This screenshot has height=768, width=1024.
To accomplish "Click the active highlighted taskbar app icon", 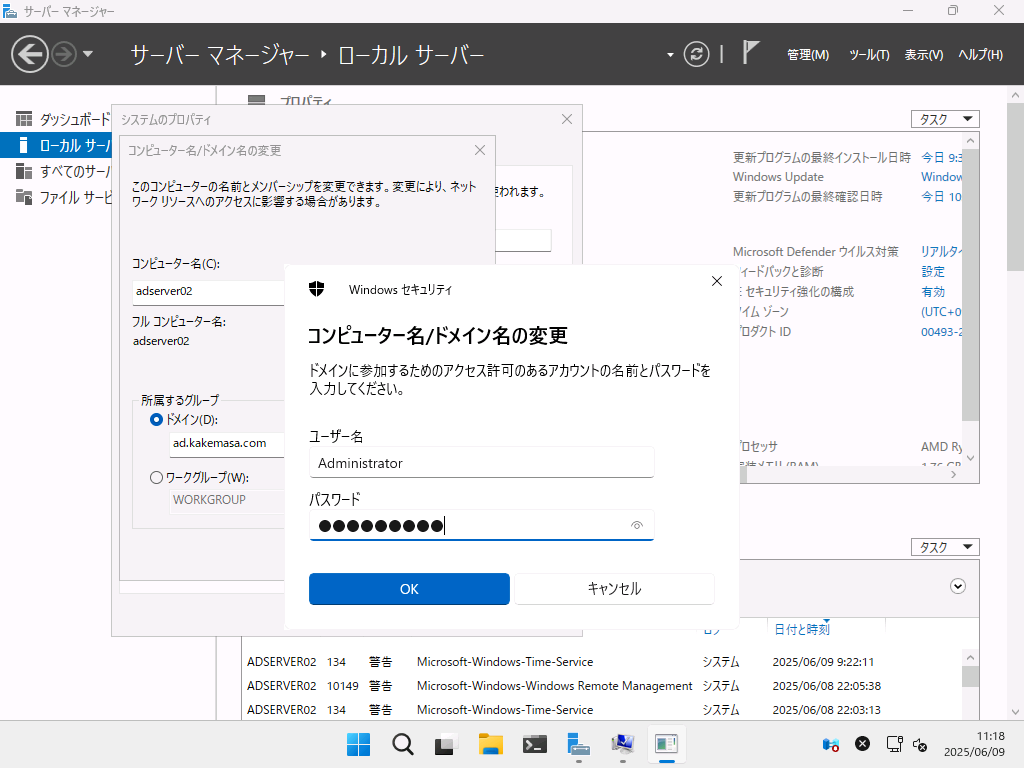I will click(x=666, y=744).
